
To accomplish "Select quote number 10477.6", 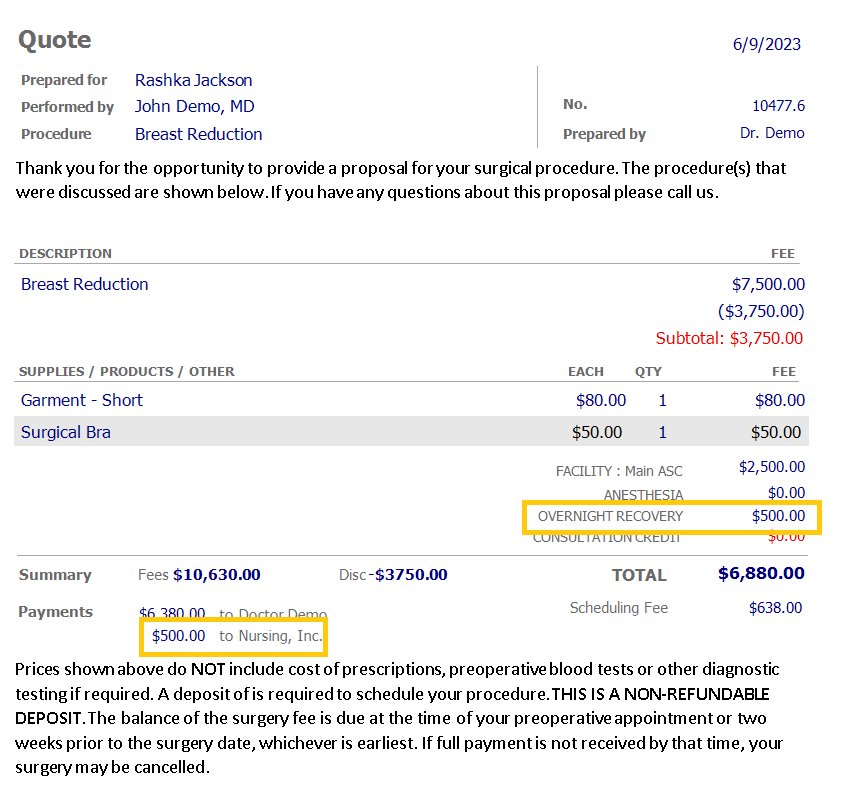I will click(778, 106).
